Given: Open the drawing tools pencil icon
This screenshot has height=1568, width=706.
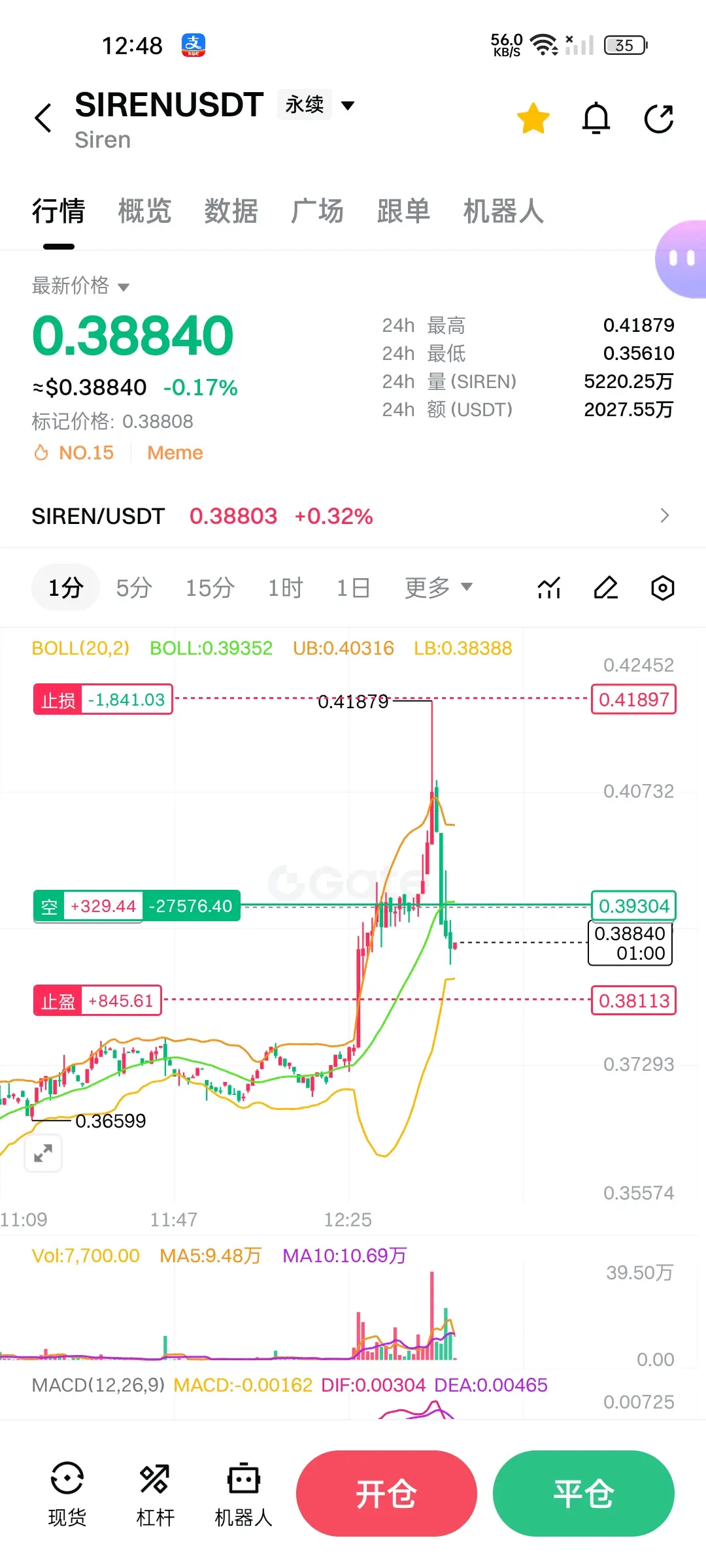Looking at the screenshot, I should (606, 587).
